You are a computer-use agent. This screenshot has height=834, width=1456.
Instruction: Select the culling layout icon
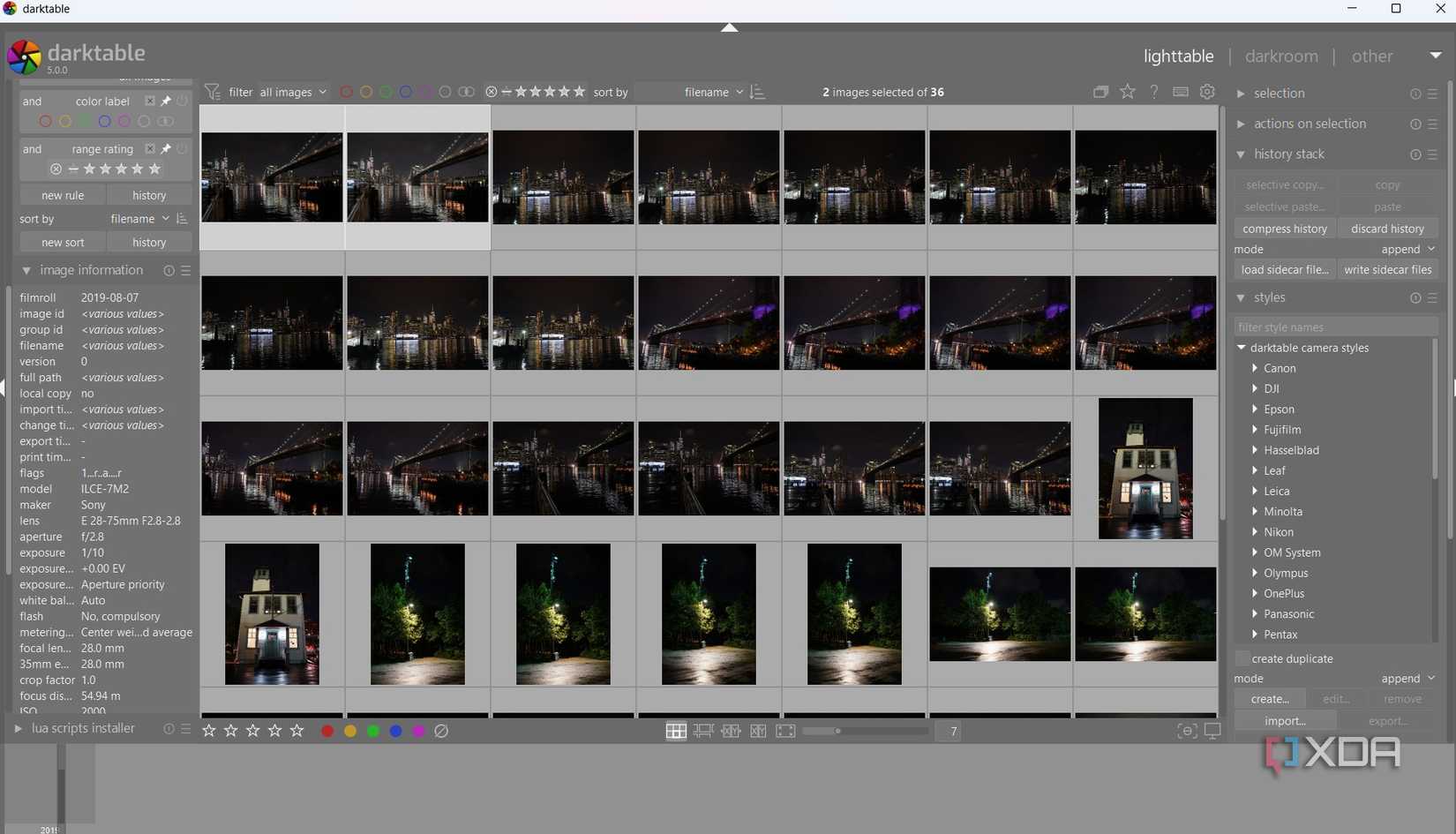tap(732, 731)
